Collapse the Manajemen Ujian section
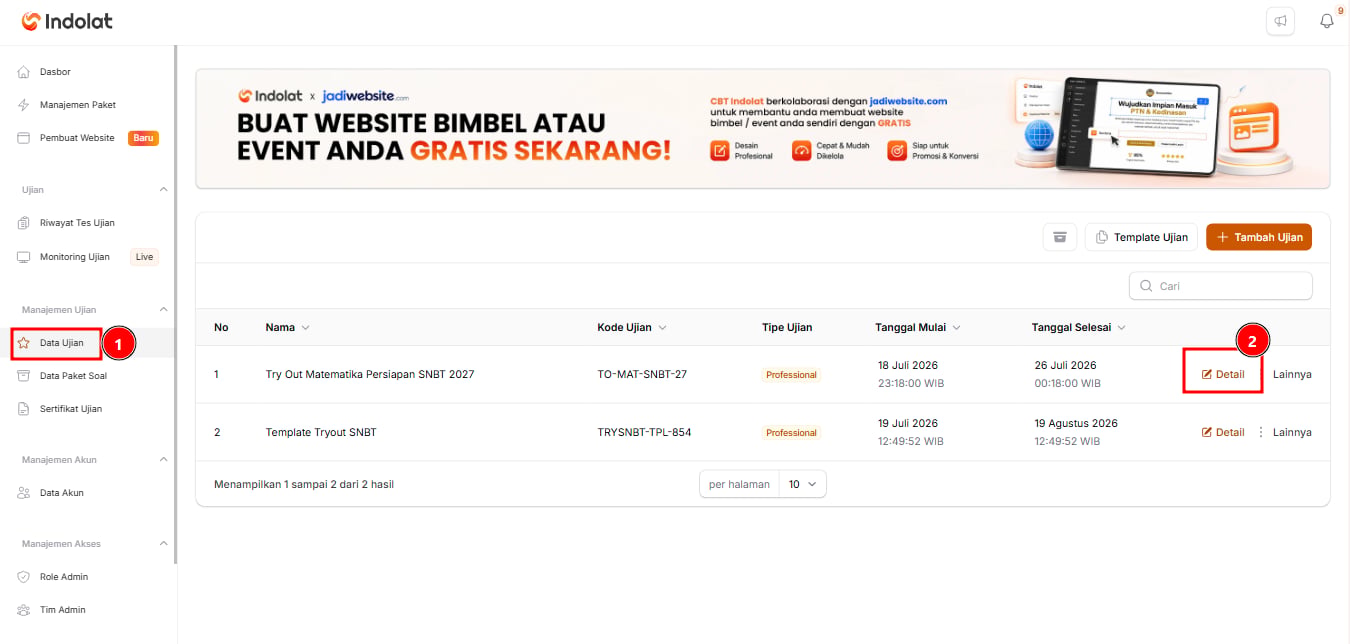 pos(164,309)
